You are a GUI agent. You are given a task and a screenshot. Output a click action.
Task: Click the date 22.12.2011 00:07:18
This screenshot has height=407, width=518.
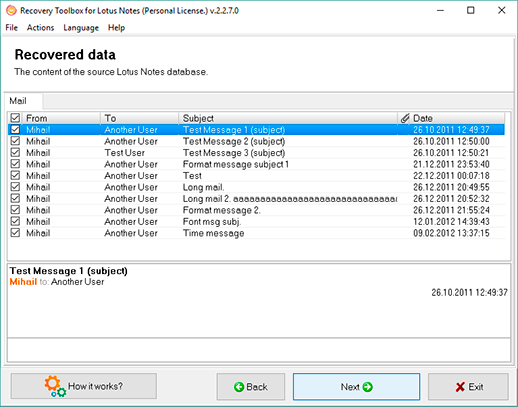point(451,176)
